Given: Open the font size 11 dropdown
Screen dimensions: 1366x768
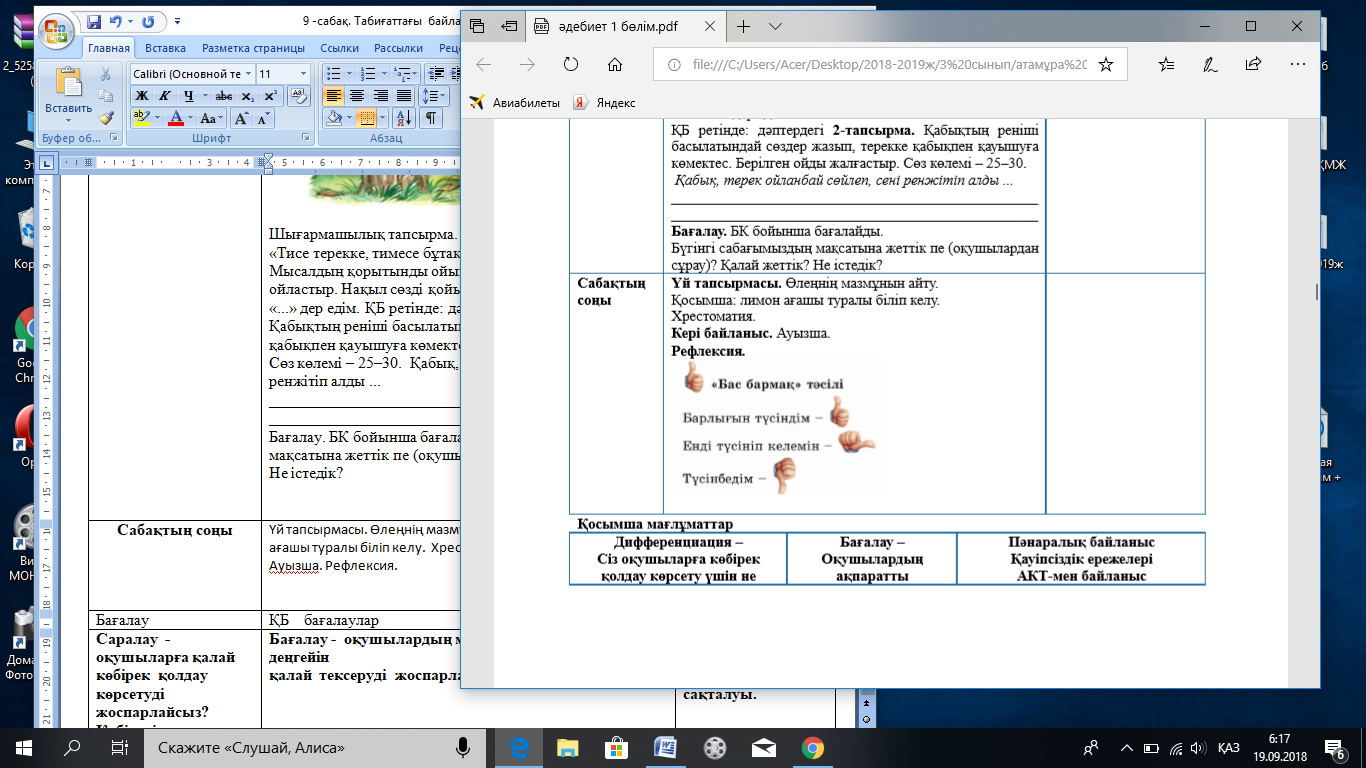Looking at the screenshot, I should coord(303,74).
